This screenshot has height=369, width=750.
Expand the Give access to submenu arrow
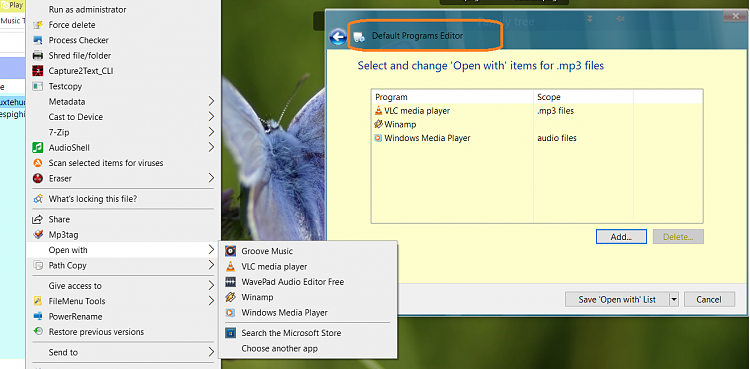click(211, 286)
